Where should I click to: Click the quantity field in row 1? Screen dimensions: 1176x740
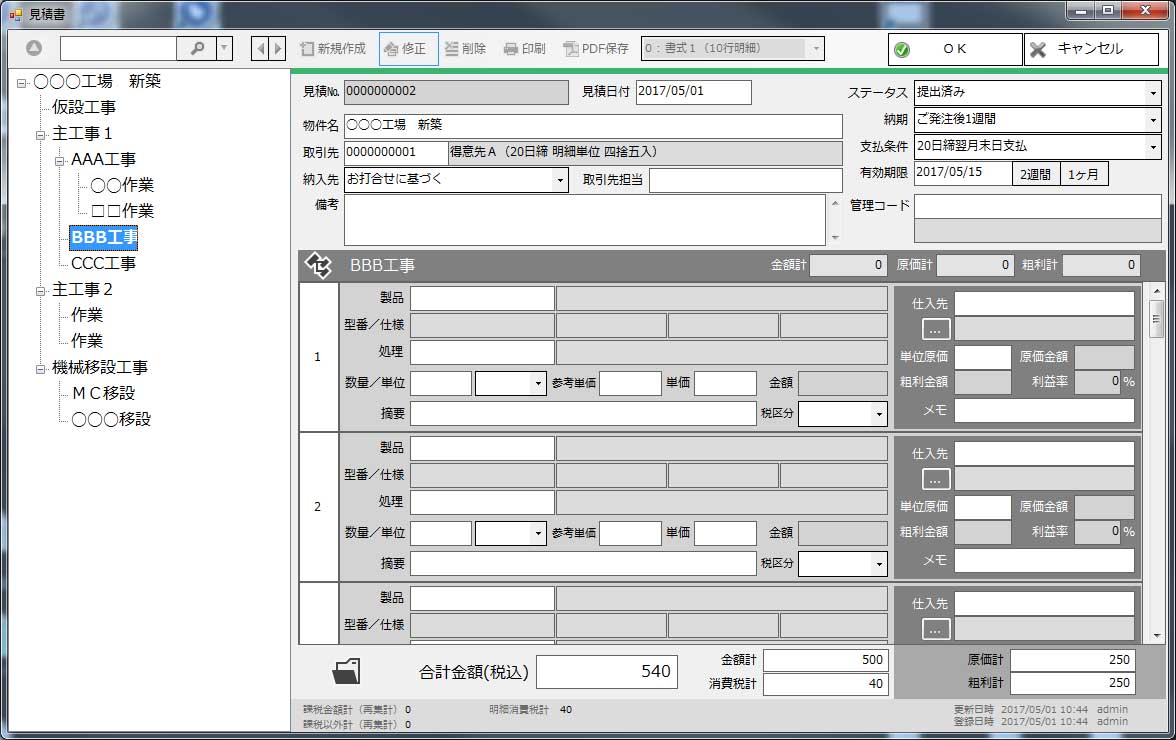pyautogui.click(x=441, y=383)
